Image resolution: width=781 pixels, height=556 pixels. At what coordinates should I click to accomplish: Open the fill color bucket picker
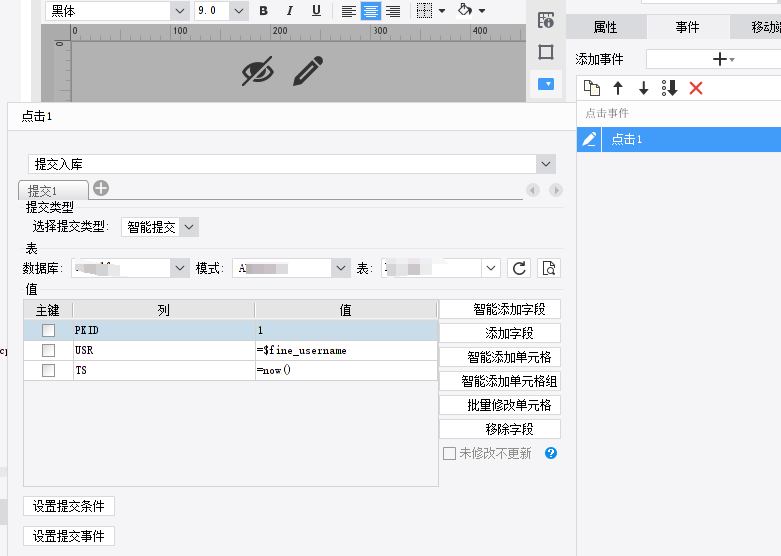tap(469, 11)
